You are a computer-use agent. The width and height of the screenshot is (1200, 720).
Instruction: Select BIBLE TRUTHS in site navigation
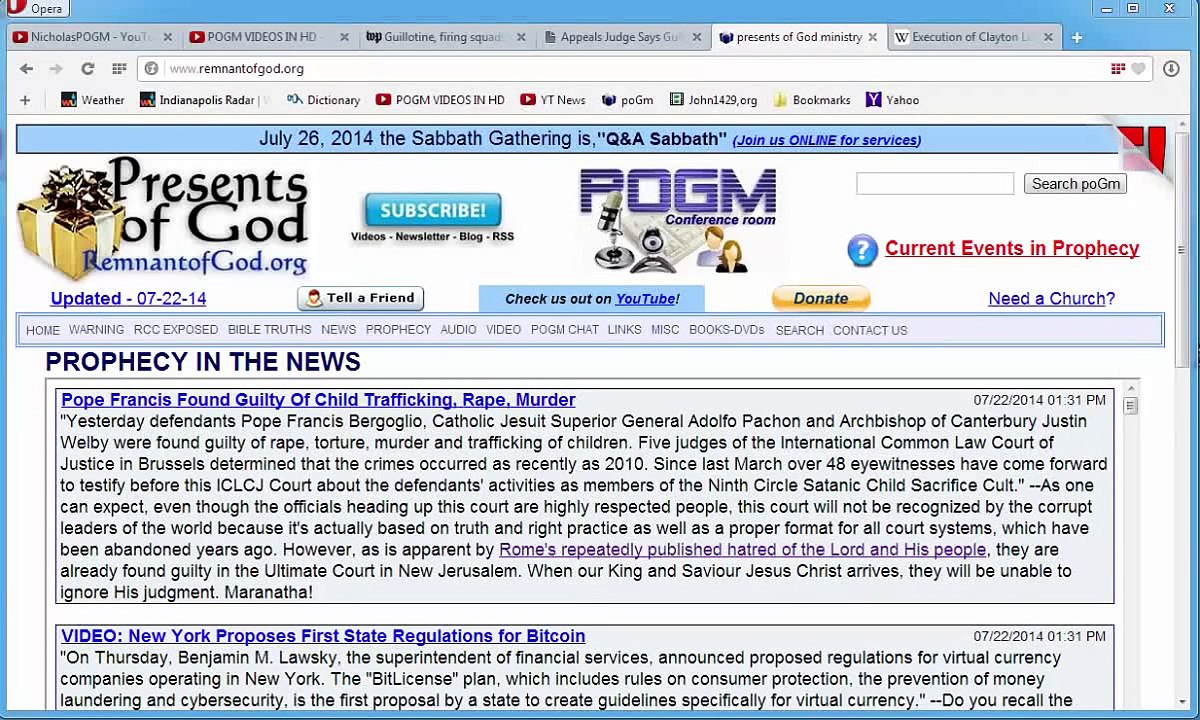coord(269,330)
